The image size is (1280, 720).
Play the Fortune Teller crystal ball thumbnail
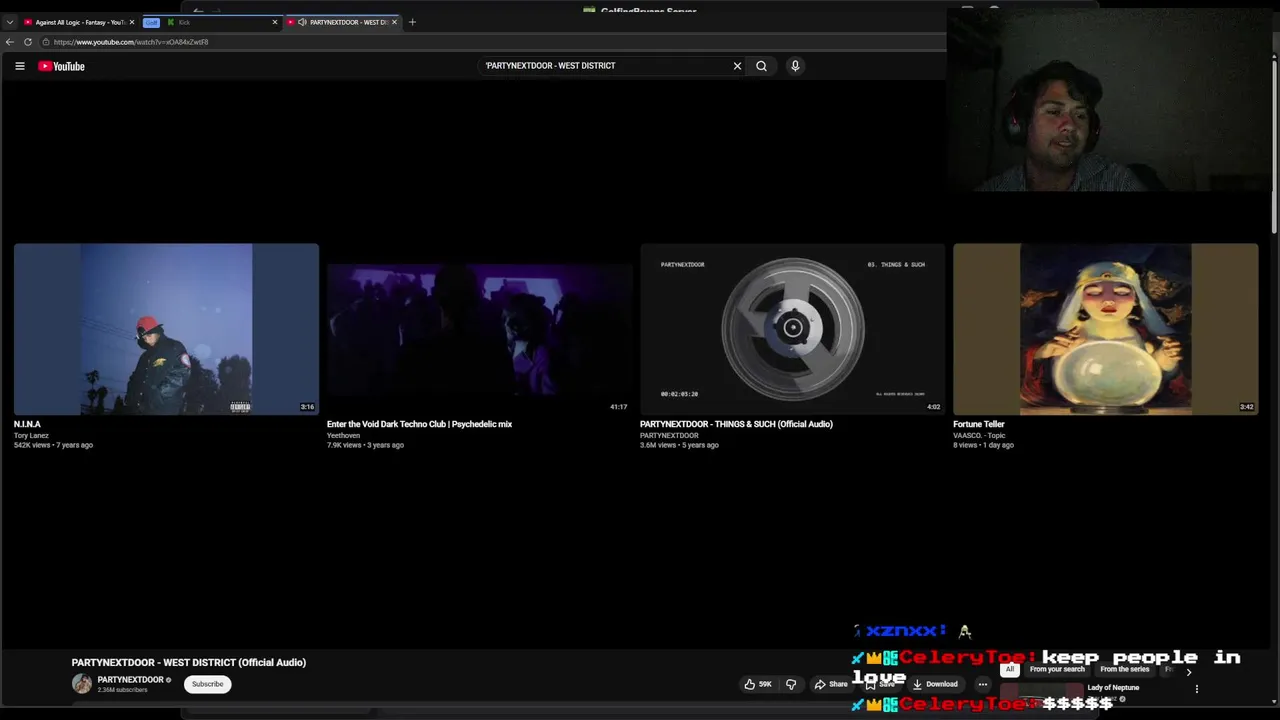click(1105, 329)
